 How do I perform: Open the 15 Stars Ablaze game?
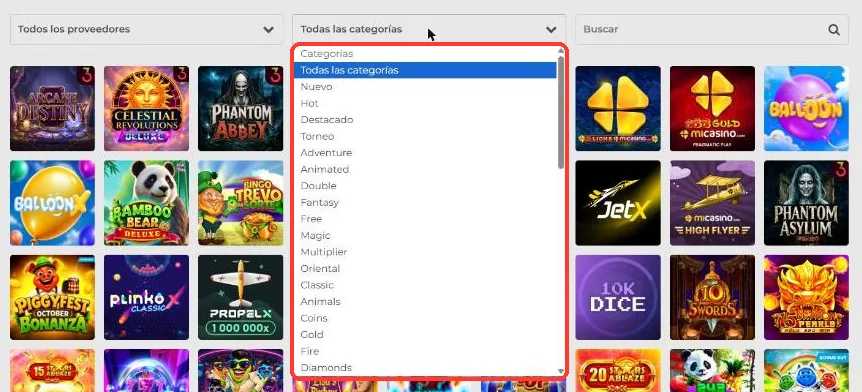point(52,371)
